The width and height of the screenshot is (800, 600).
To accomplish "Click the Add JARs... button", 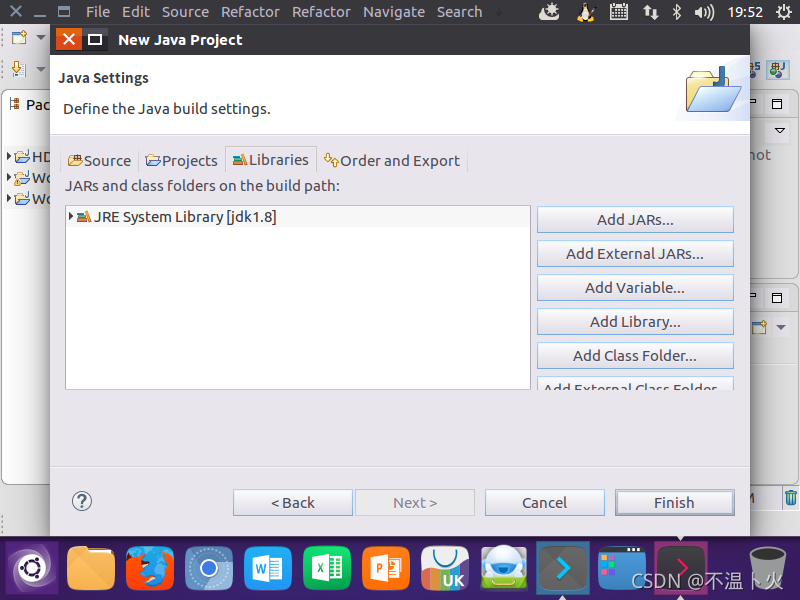I will pos(635,220).
